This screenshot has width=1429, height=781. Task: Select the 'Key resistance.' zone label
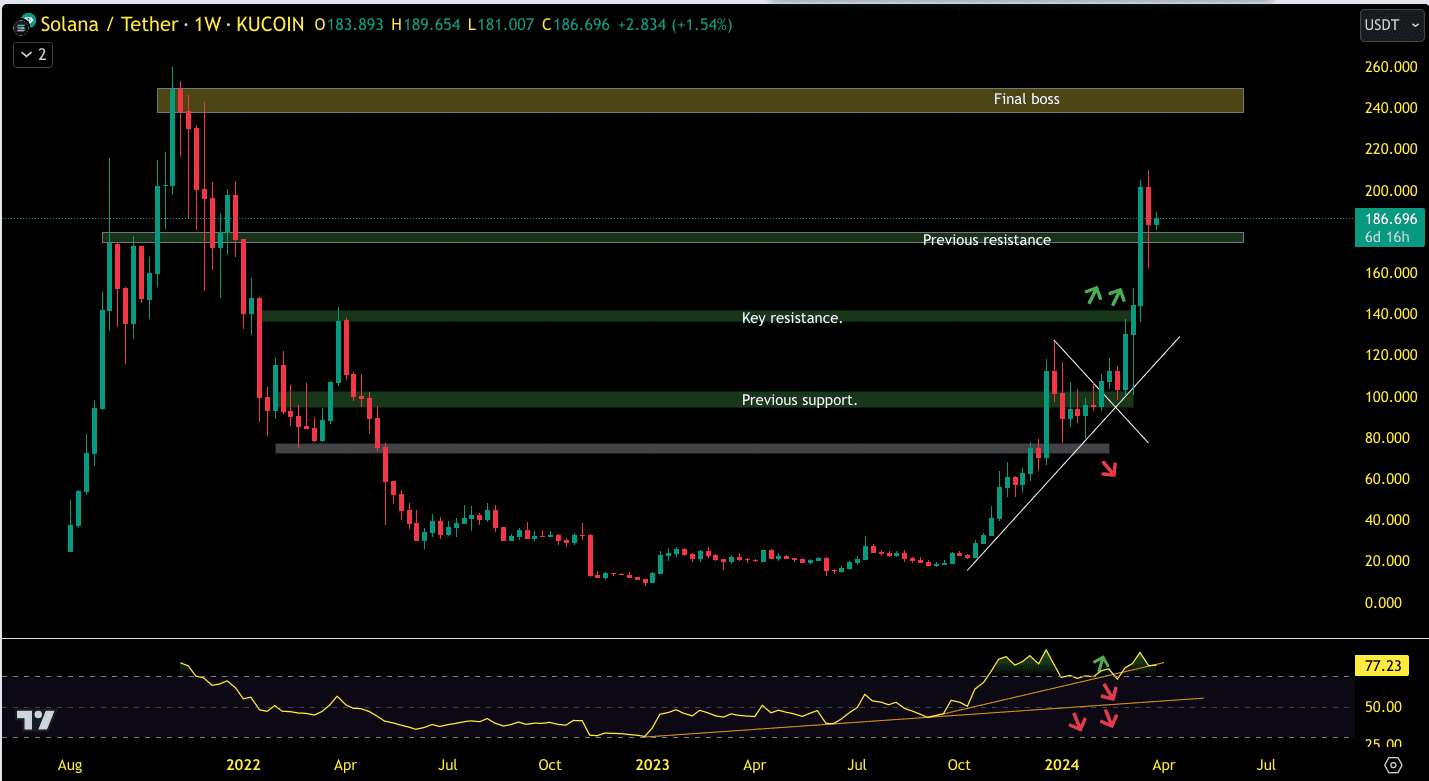792,318
